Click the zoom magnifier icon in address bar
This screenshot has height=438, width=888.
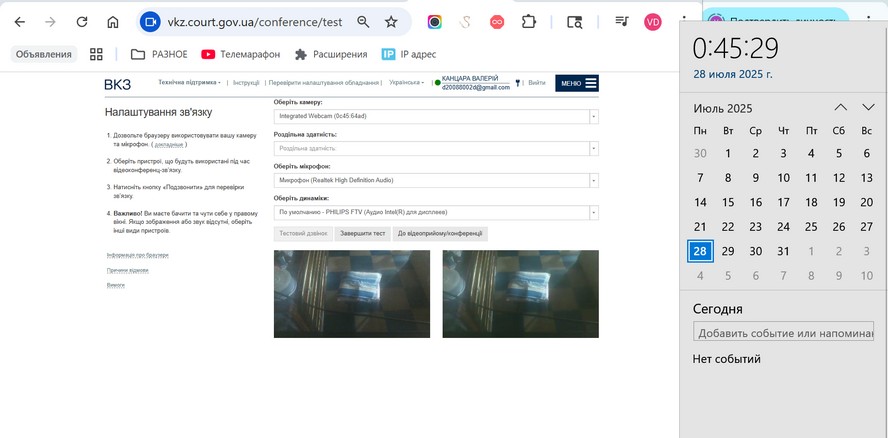pos(363,22)
